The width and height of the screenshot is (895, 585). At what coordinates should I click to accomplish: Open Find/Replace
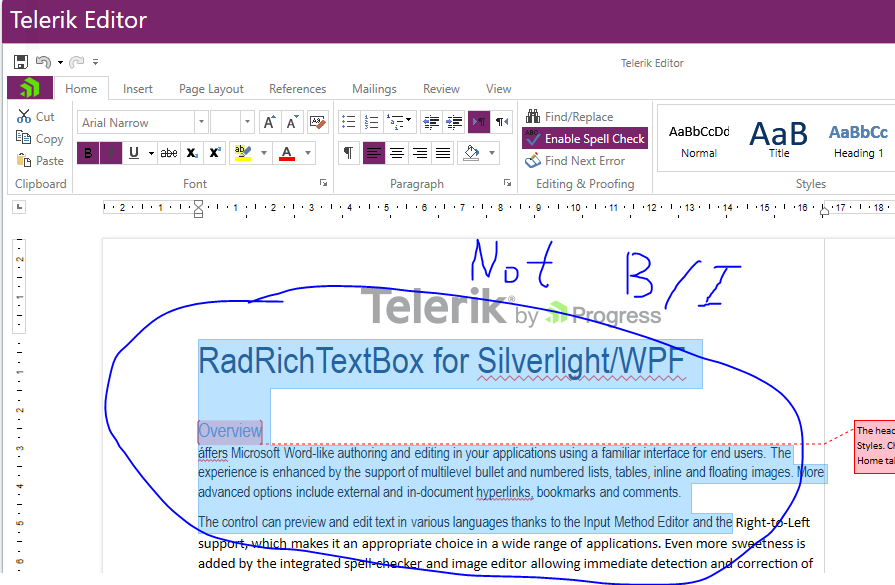570,116
